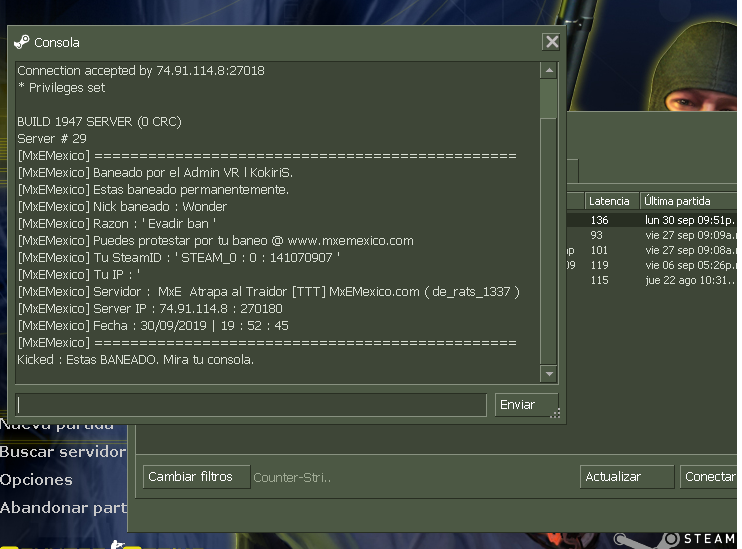Click console line 'Nick baneado : Wonder'
The width and height of the screenshot is (742, 549).
pyautogui.click(x=122, y=207)
